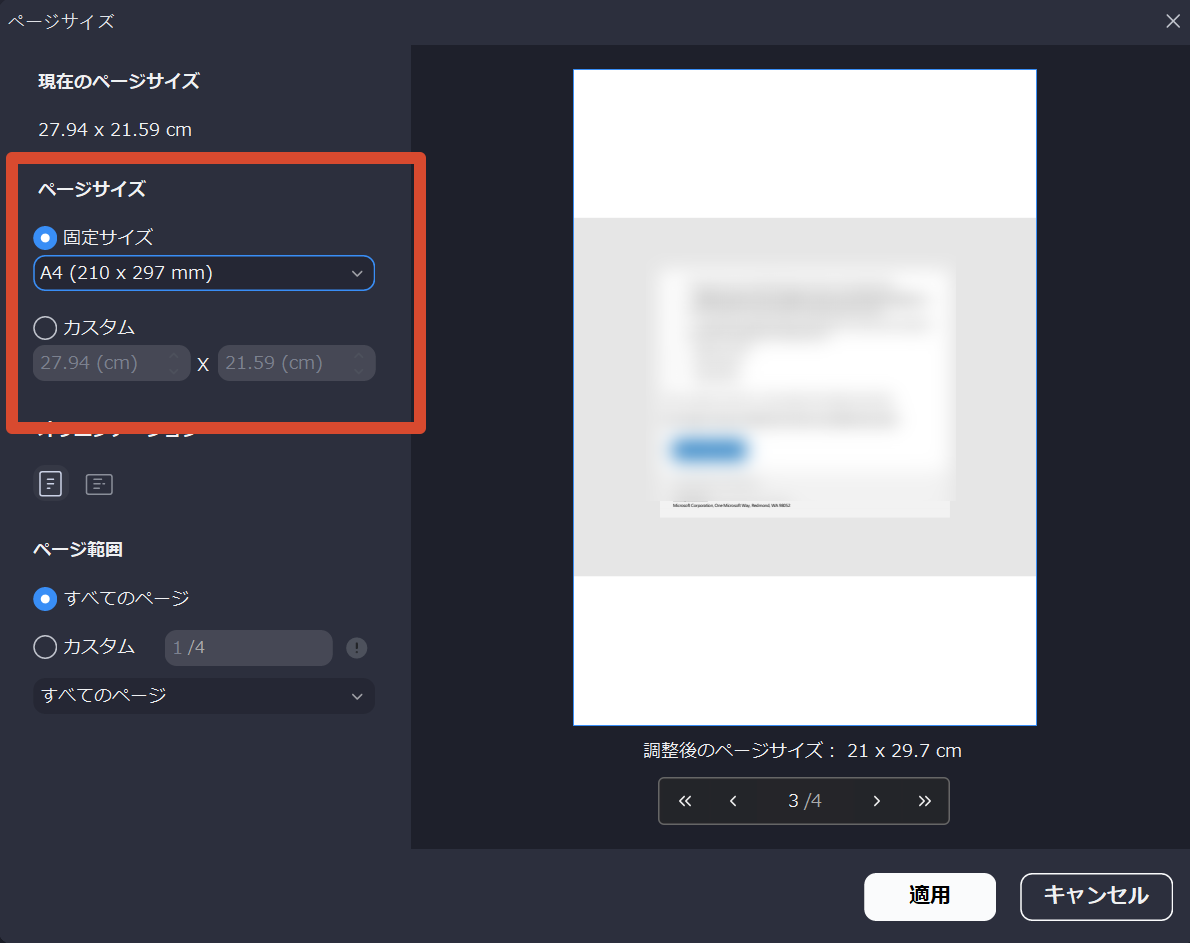The width and height of the screenshot is (1190, 943).
Task: Select portrait orientation icon
Action: click(51, 483)
